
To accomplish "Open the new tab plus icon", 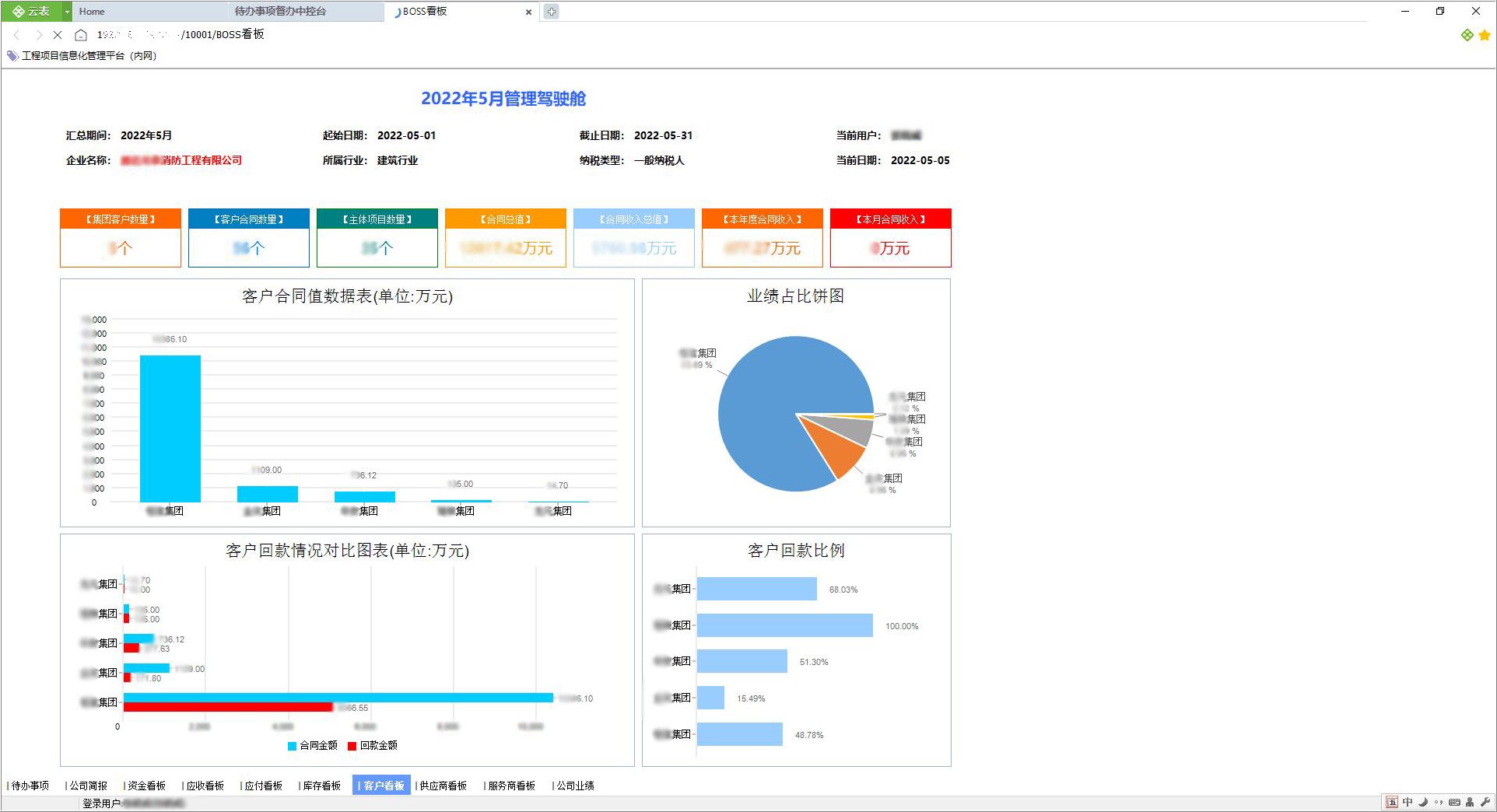I will (551, 12).
